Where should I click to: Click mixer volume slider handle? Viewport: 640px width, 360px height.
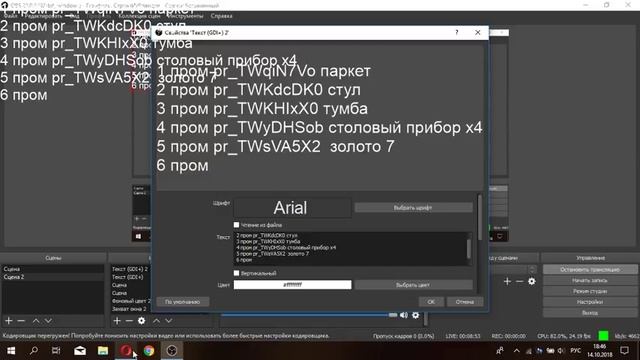point(393,315)
